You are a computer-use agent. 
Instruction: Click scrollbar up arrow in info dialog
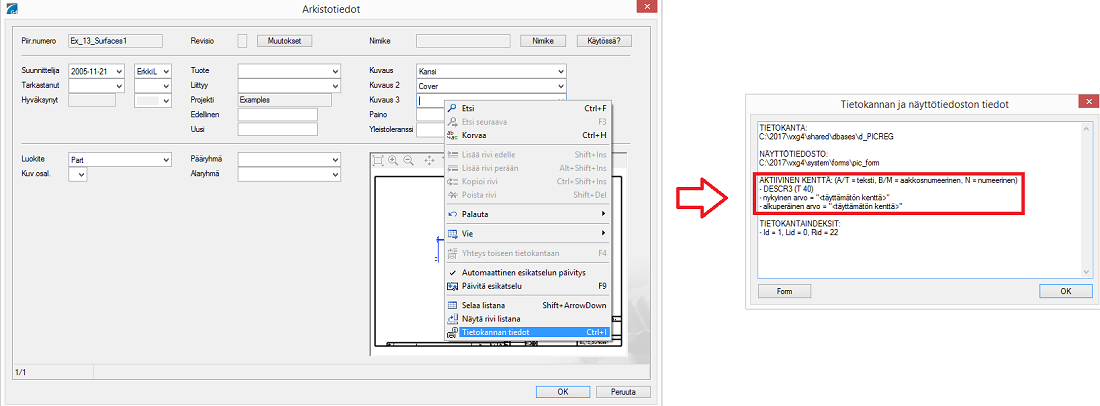tap(1087, 128)
